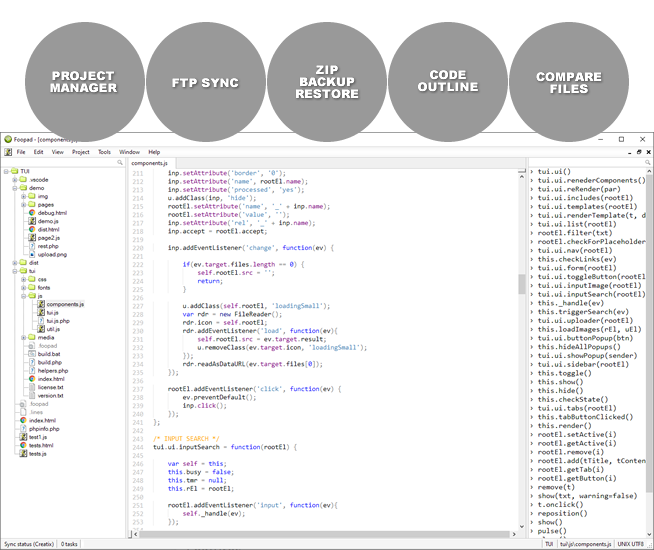Click the build.bat file icon
Image resolution: width=654 pixels, height=550 pixels.
coord(32,354)
